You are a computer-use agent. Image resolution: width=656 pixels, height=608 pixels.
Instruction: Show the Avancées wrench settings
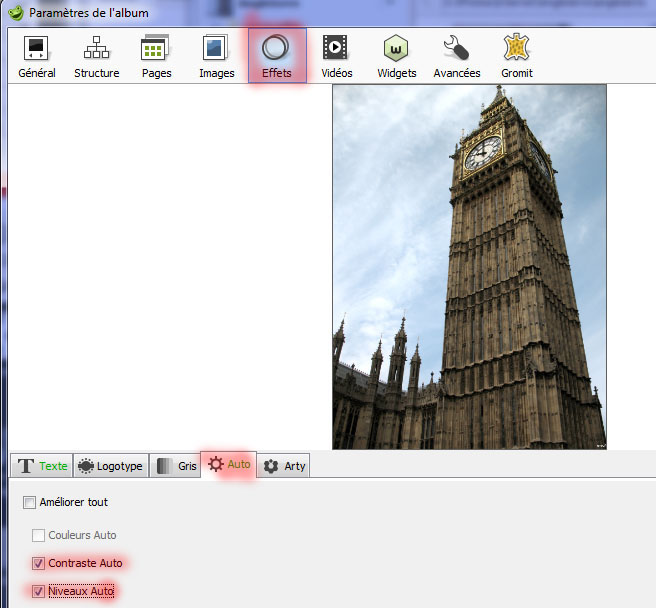pyautogui.click(x=457, y=56)
